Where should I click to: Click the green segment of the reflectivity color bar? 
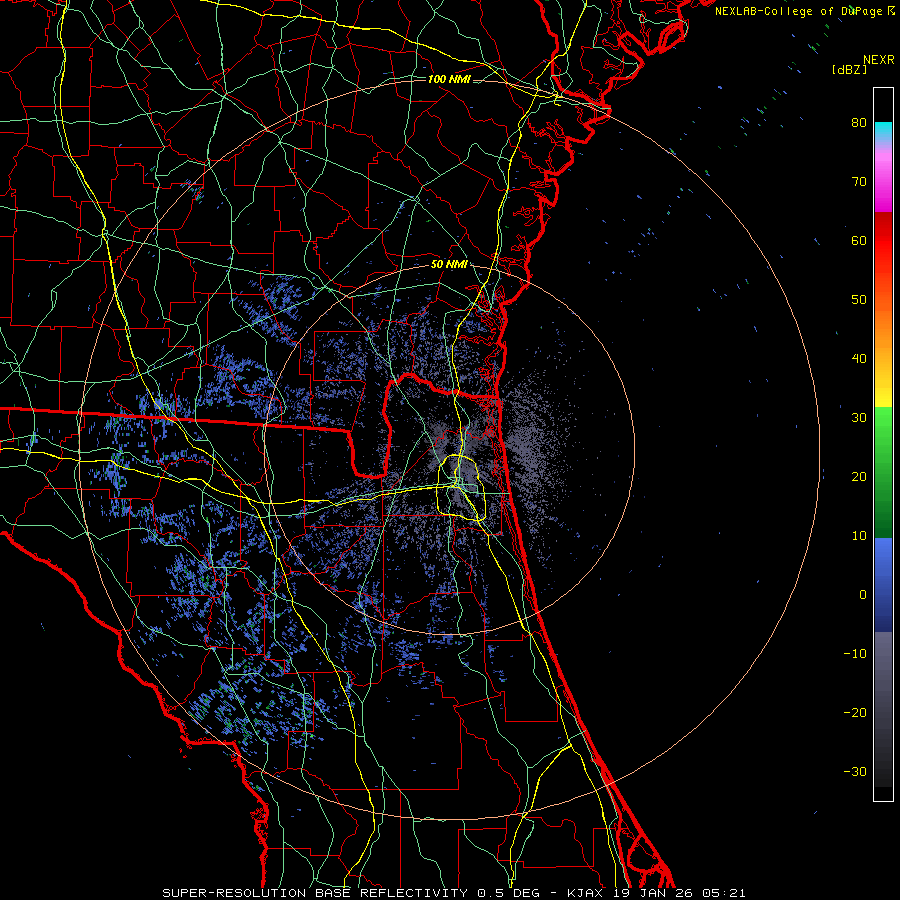tap(883, 472)
